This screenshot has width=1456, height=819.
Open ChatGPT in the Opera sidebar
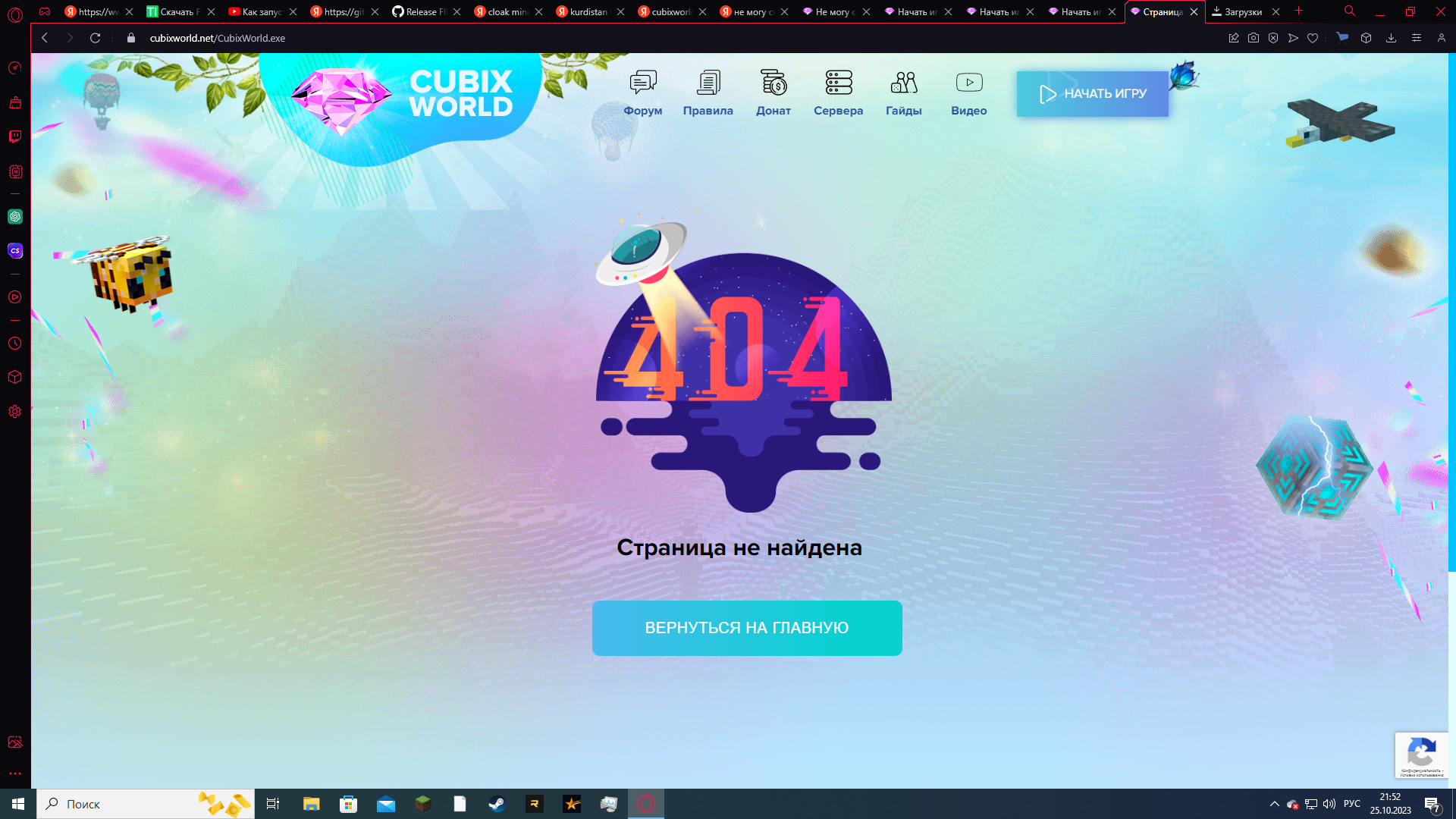[x=15, y=217]
